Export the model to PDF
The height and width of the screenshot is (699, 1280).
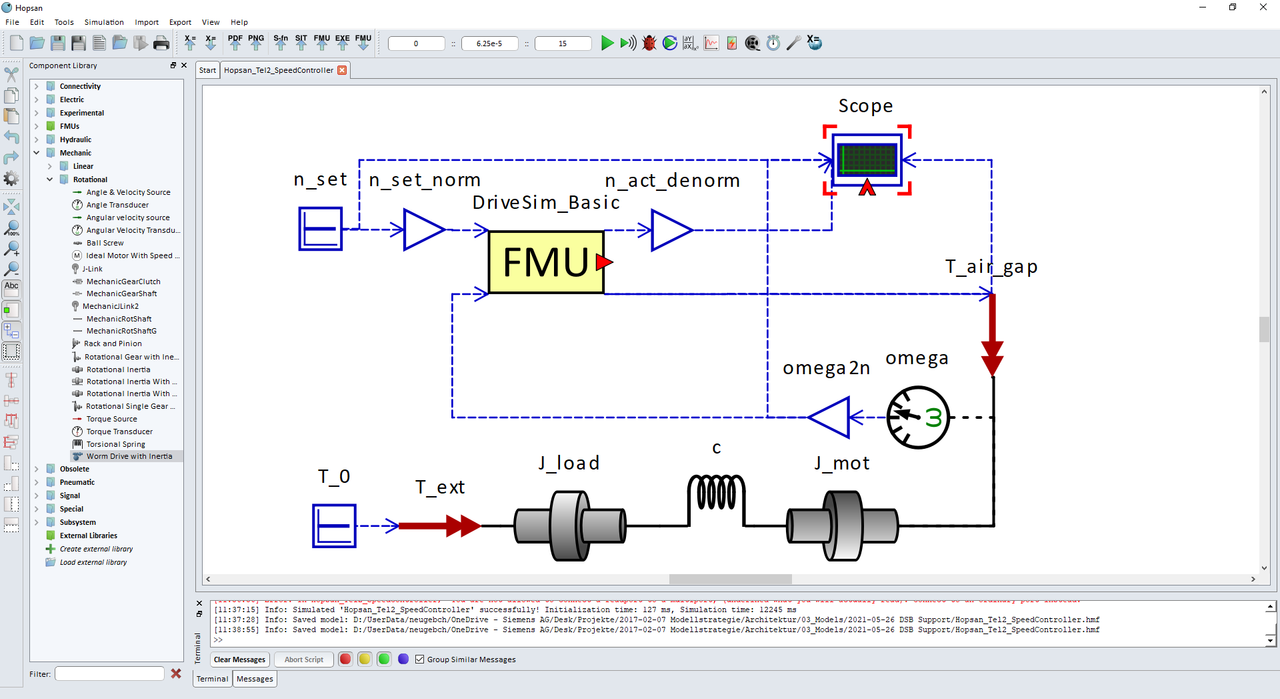(x=235, y=42)
